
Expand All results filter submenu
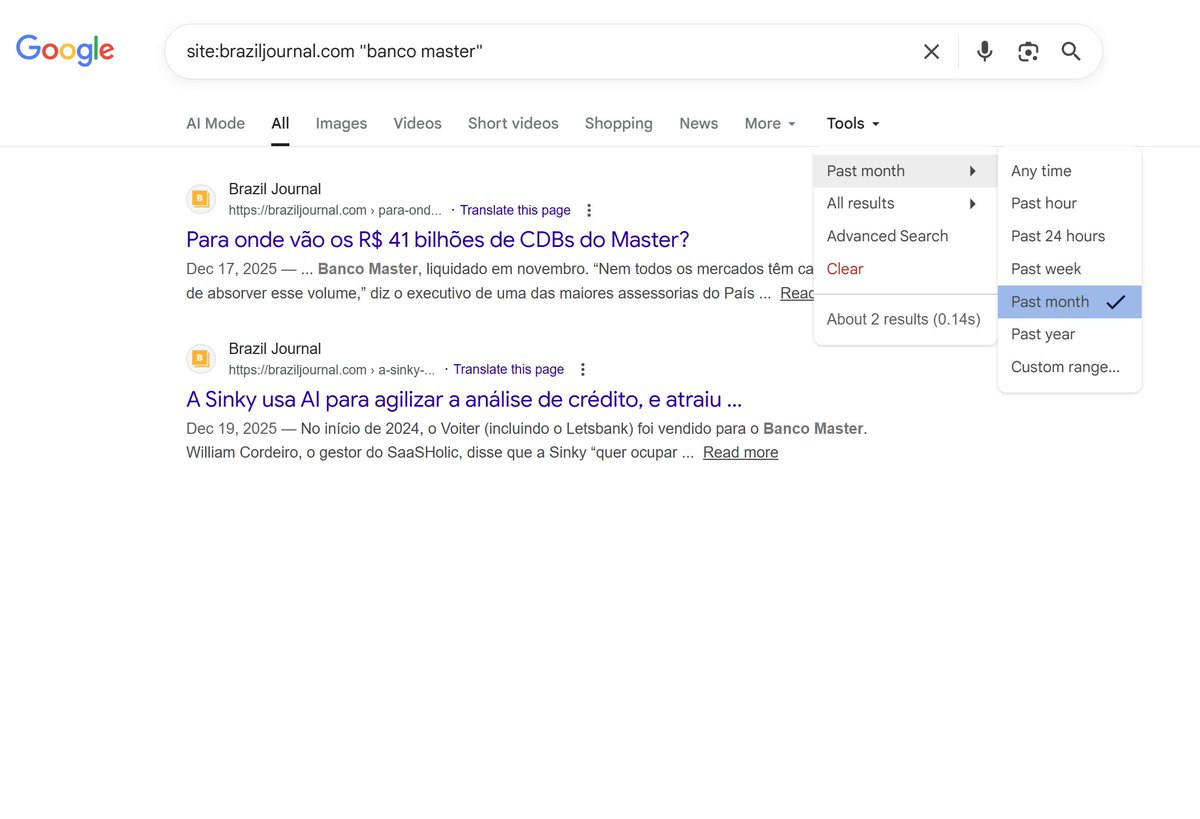[x=905, y=203]
